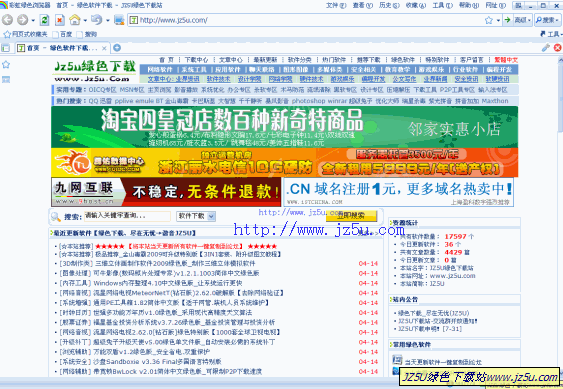Open the 网页式收藏夹 star bookmark

[x=25, y=34]
